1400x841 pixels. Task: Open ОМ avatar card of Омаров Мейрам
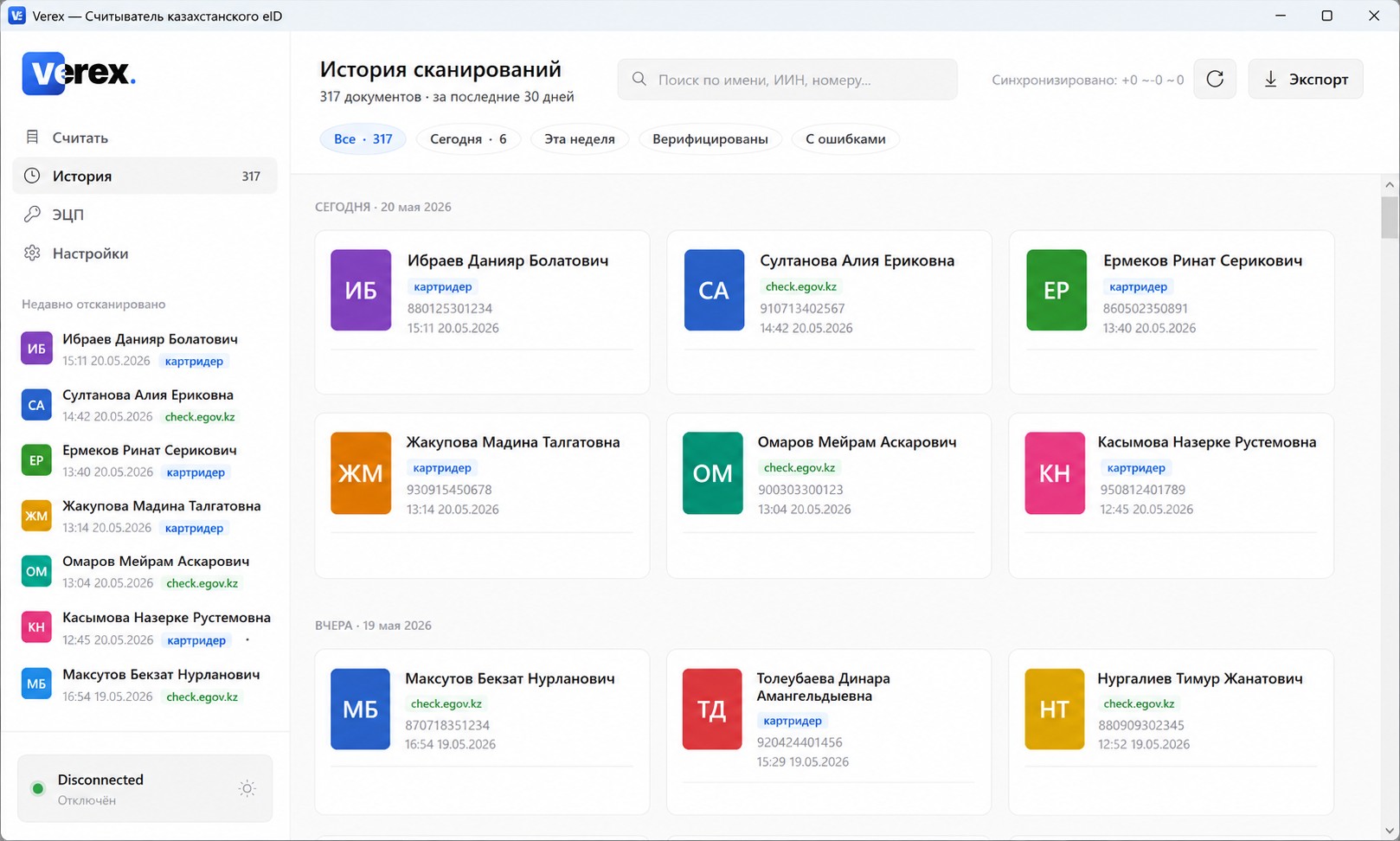[713, 473]
